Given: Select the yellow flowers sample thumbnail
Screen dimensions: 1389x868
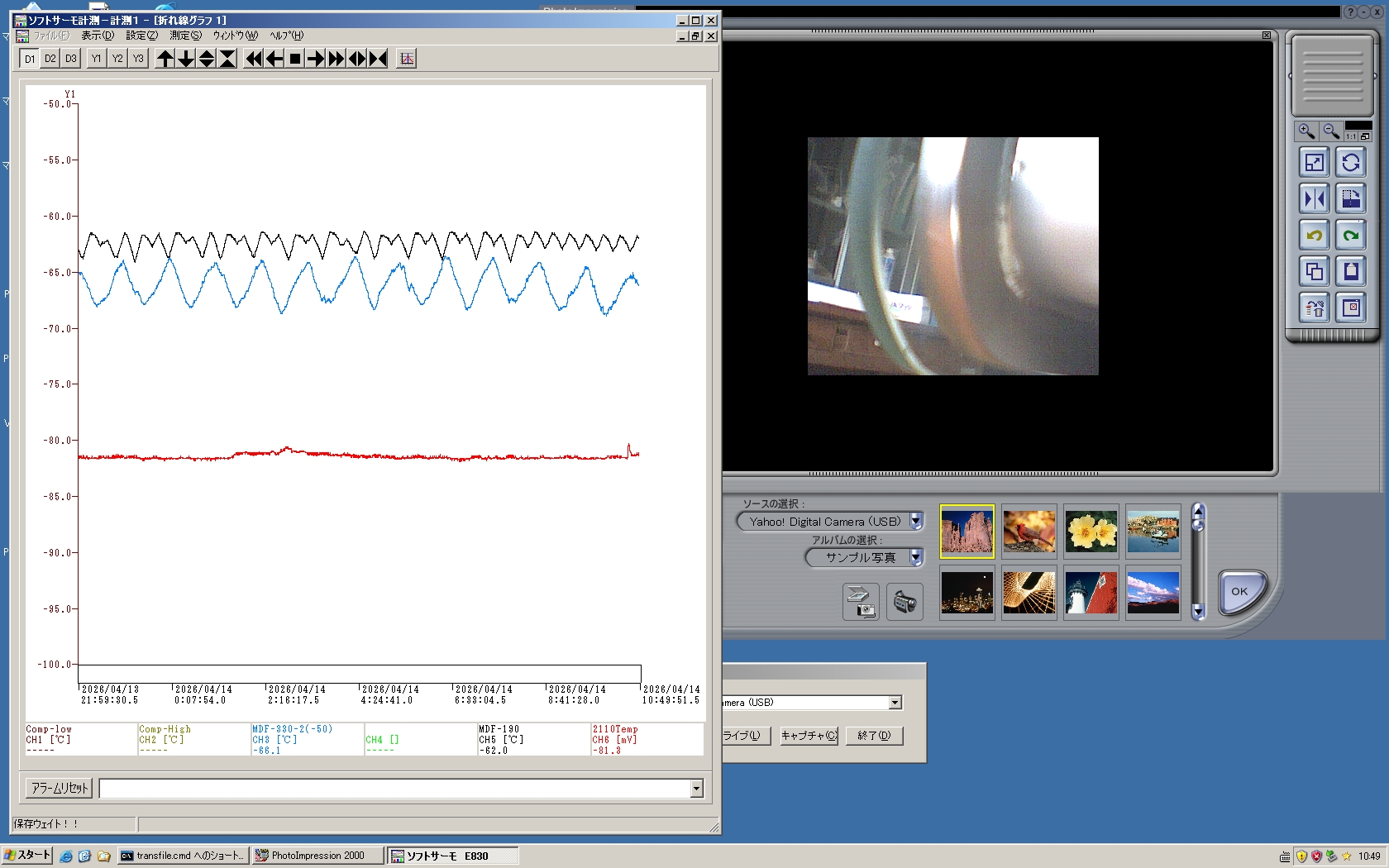Looking at the screenshot, I should point(1091,532).
